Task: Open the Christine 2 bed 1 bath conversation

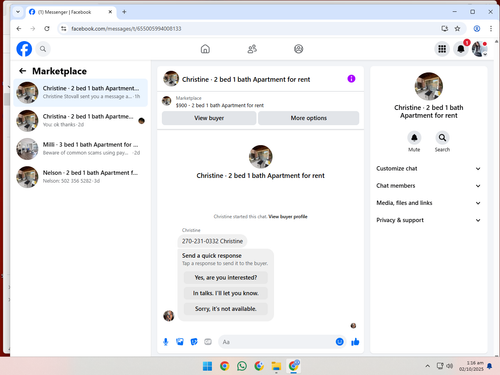Action: pyautogui.click(x=80, y=92)
